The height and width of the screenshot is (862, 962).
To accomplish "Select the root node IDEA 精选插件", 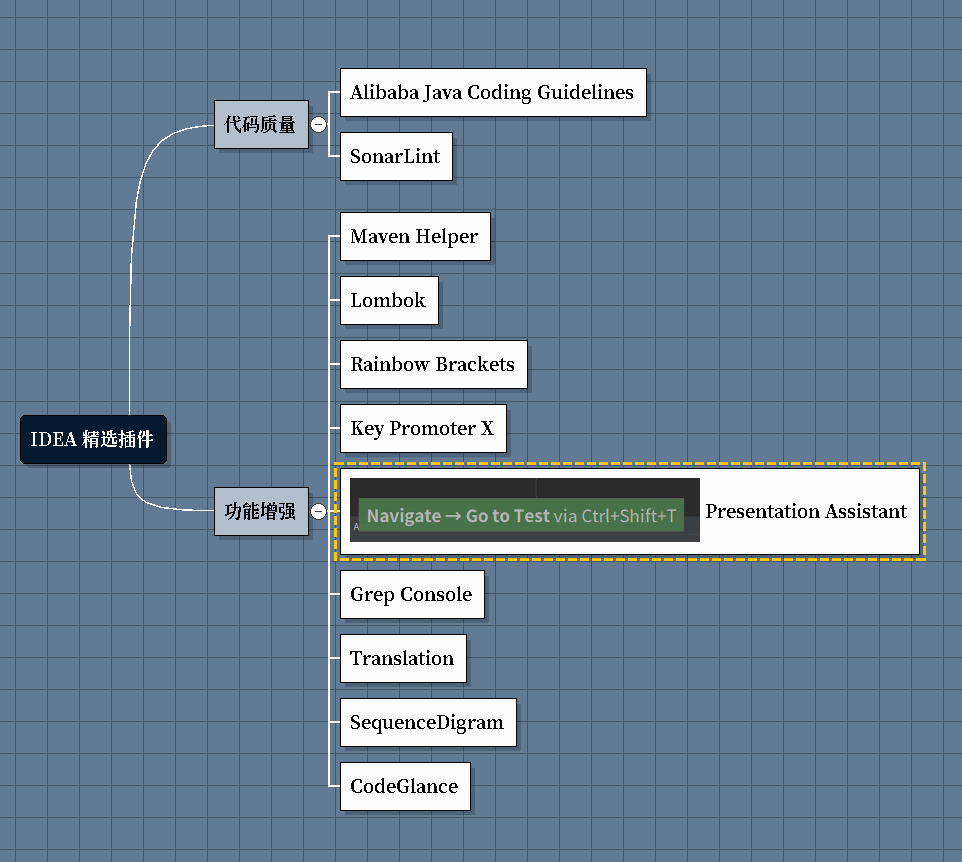I will (x=93, y=439).
